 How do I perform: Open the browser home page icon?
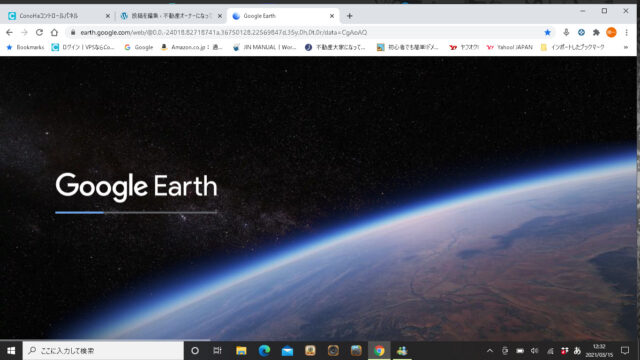tap(54, 32)
